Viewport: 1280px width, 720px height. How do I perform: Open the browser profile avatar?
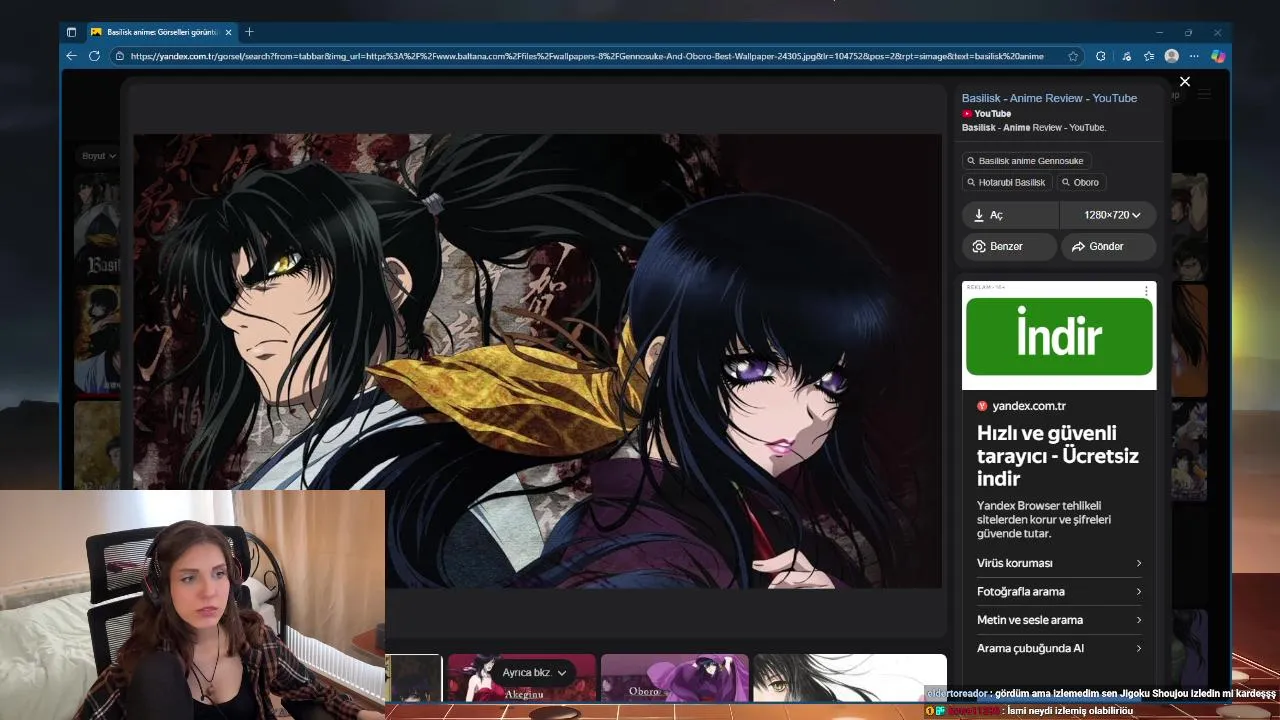point(1172,56)
